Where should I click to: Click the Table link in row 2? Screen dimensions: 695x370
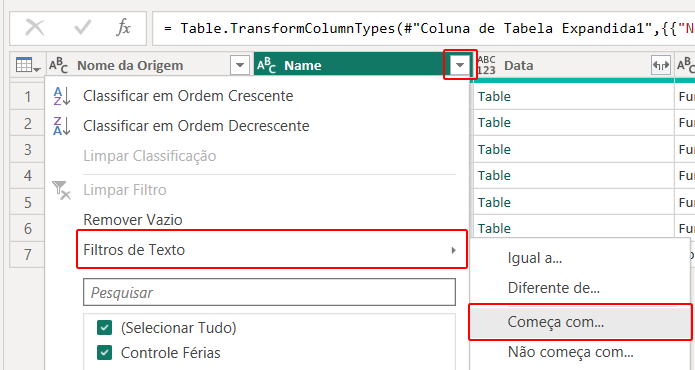click(x=494, y=122)
